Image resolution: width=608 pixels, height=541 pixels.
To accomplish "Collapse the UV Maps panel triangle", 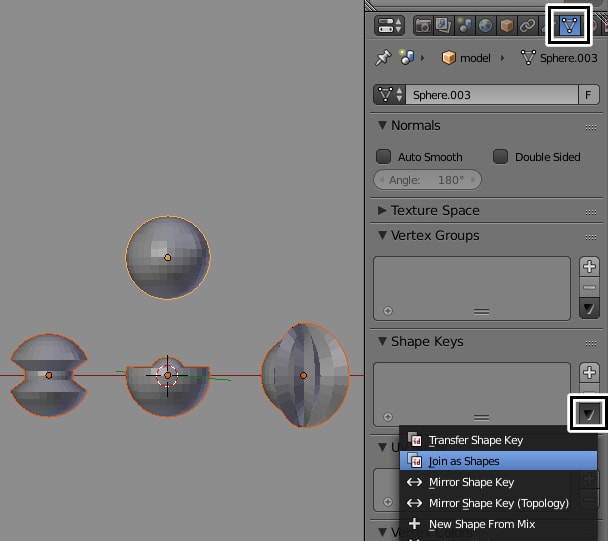I will point(382,447).
